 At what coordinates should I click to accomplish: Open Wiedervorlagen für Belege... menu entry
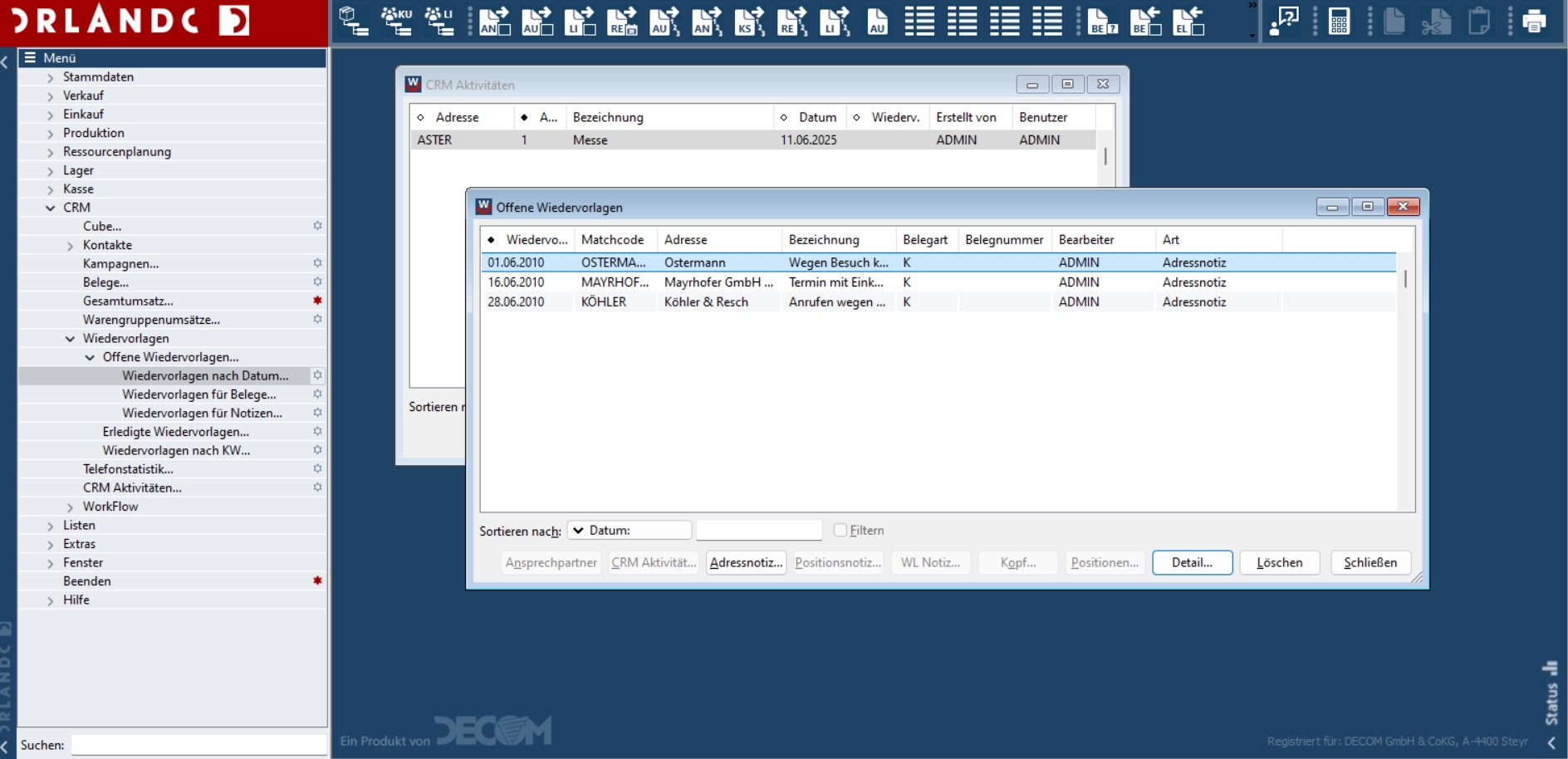coord(199,394)
